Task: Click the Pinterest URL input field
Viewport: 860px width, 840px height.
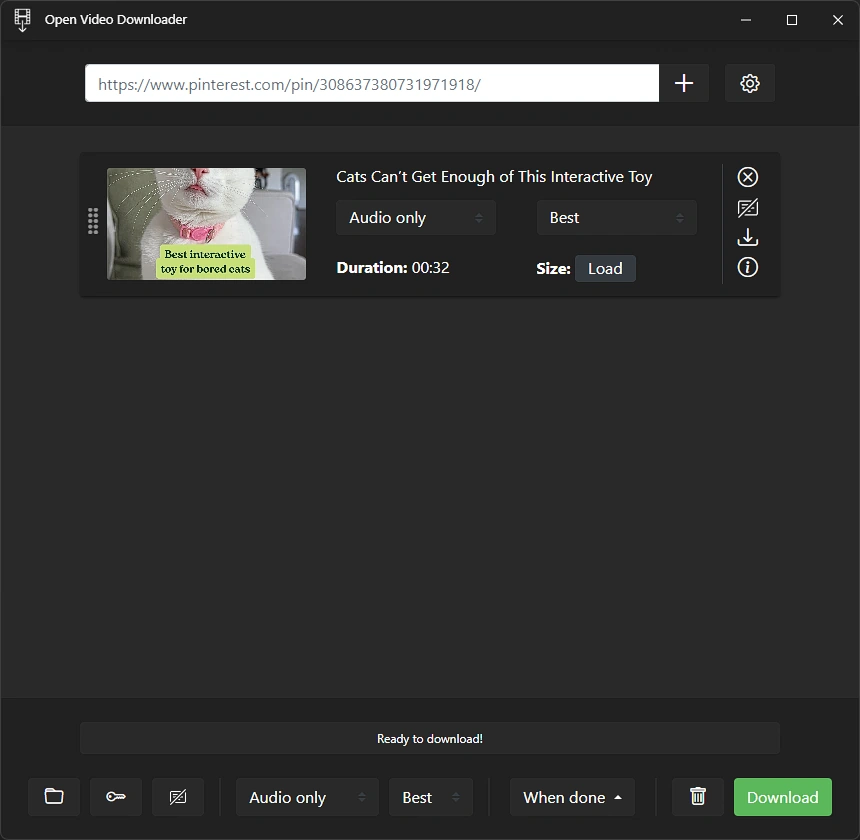Action: [x=372, y=83]
